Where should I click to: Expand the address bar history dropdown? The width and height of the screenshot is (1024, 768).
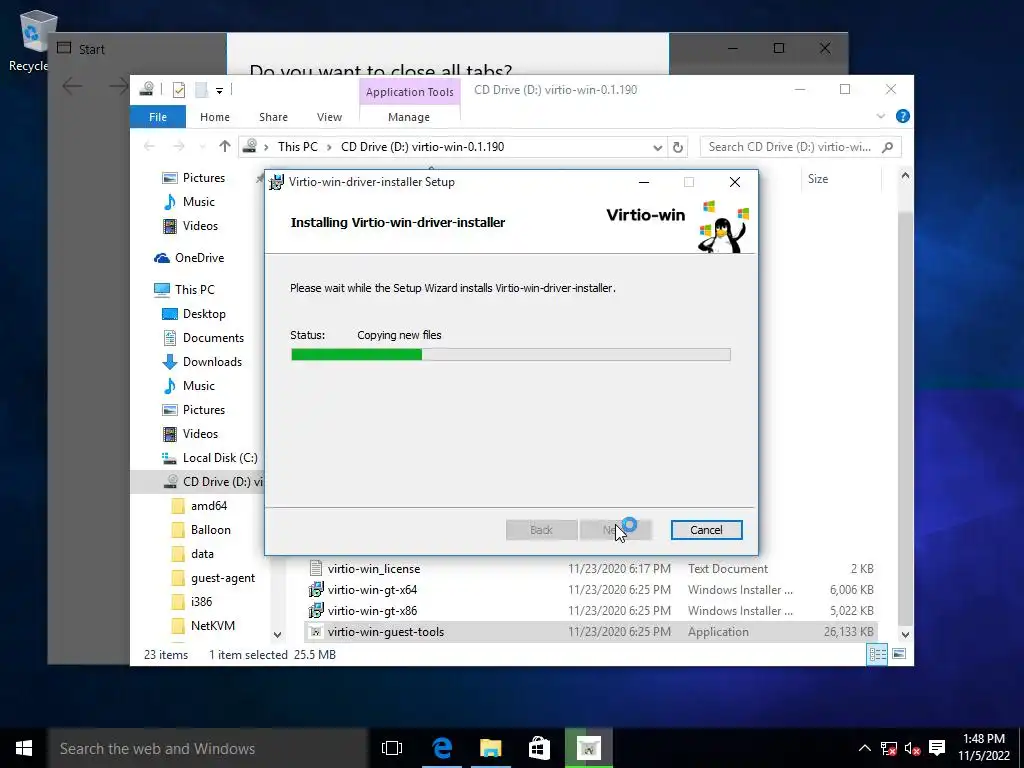coord(658,147)
